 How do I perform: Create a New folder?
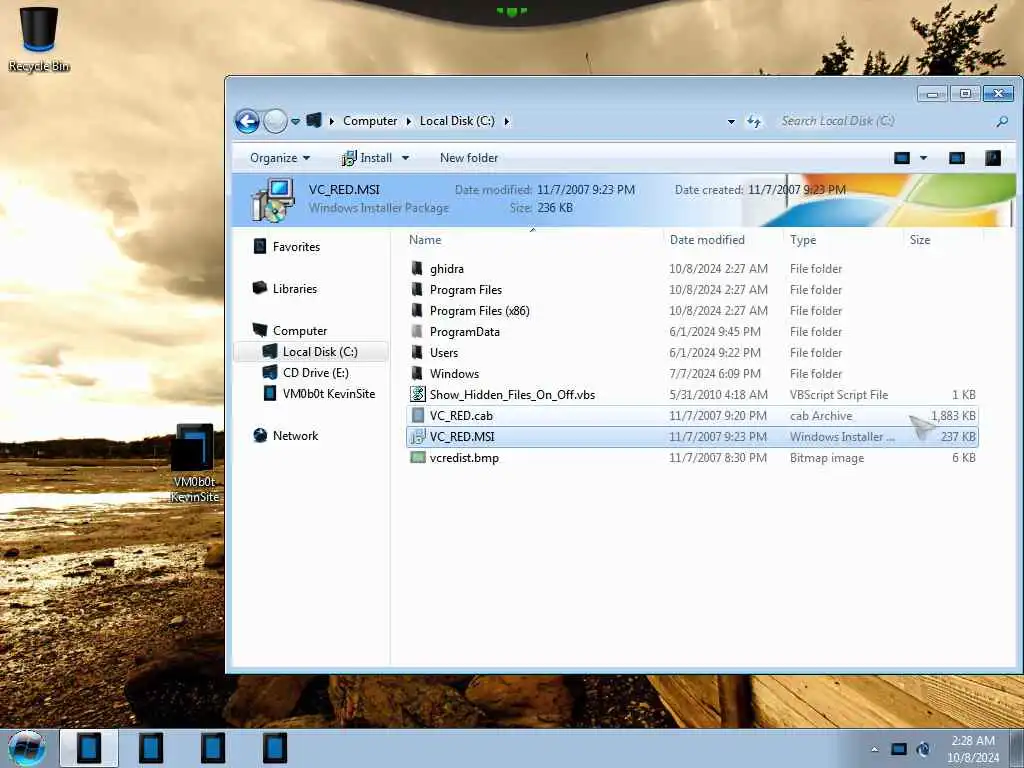[469, 158]
